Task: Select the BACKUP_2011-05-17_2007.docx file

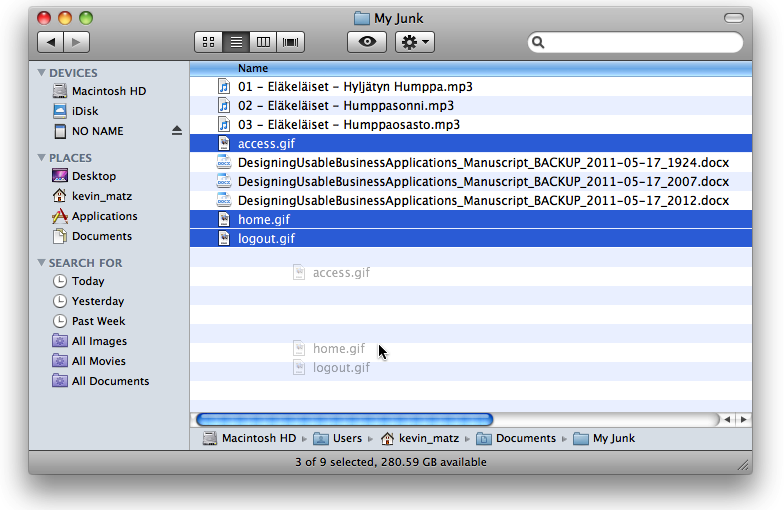Action: tap(470, 182)
